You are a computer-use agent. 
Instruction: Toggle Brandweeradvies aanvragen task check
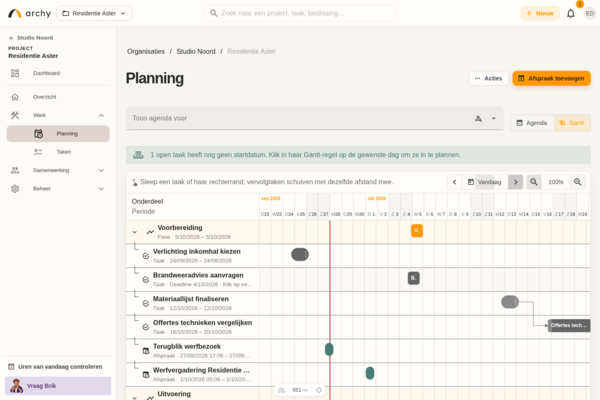click(x=146, y=279)
